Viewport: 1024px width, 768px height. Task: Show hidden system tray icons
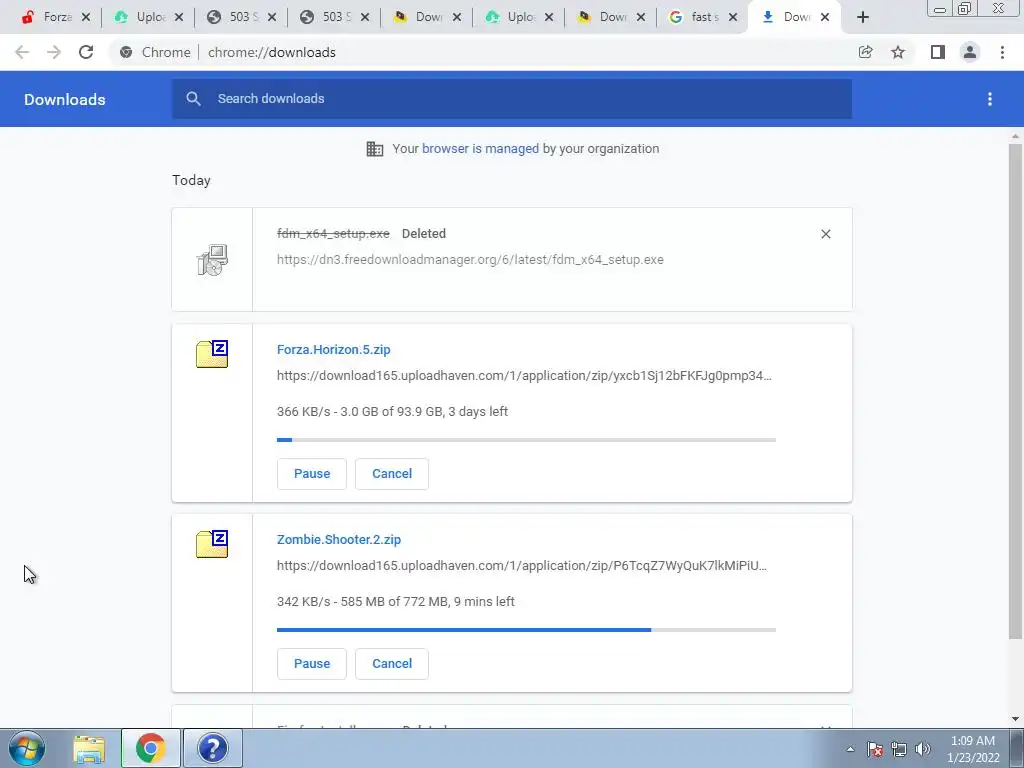tap(850, 749)
